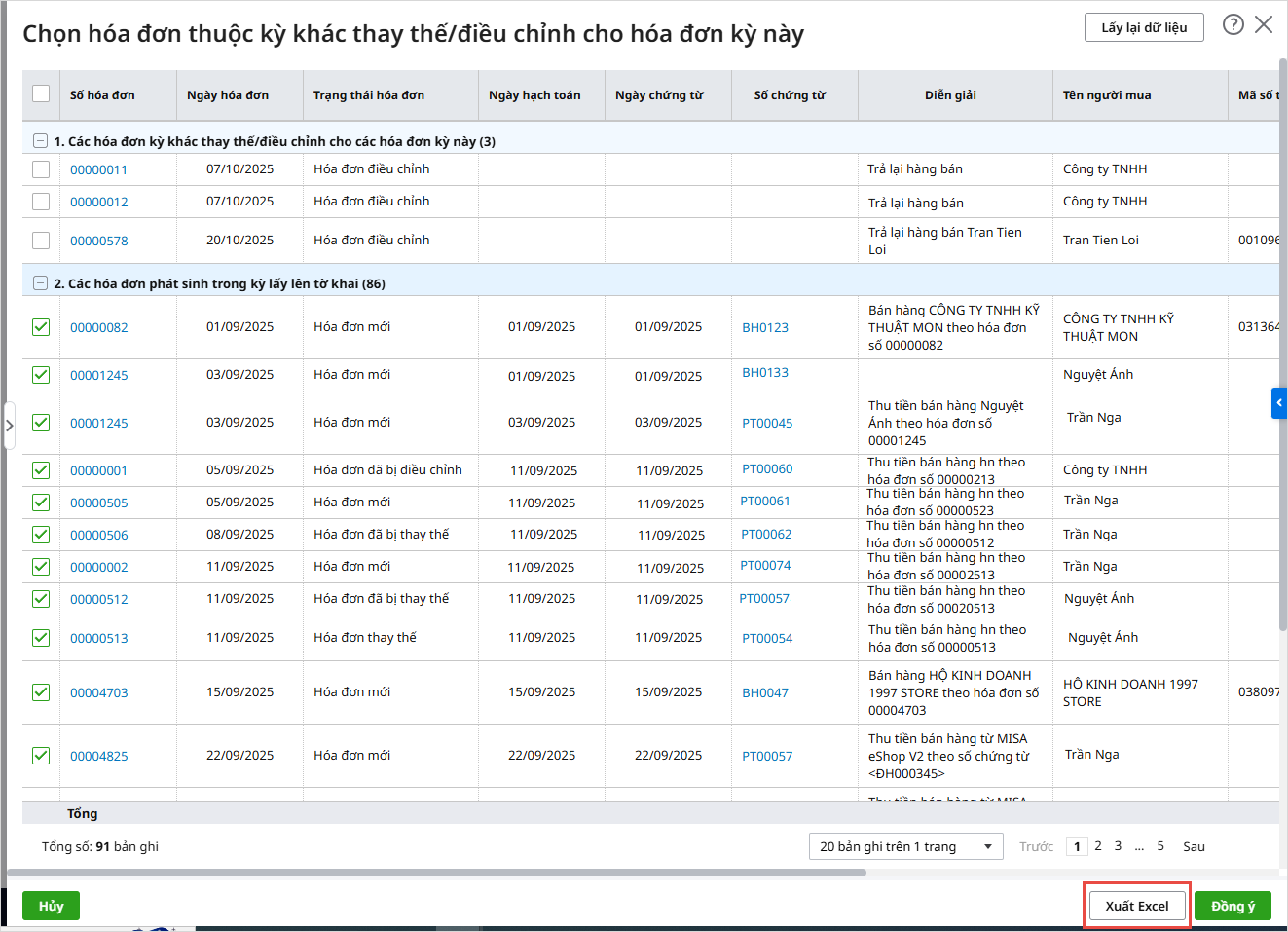
Task: Open invoice number 00004703 link
Action: click(x=99, y=693)
